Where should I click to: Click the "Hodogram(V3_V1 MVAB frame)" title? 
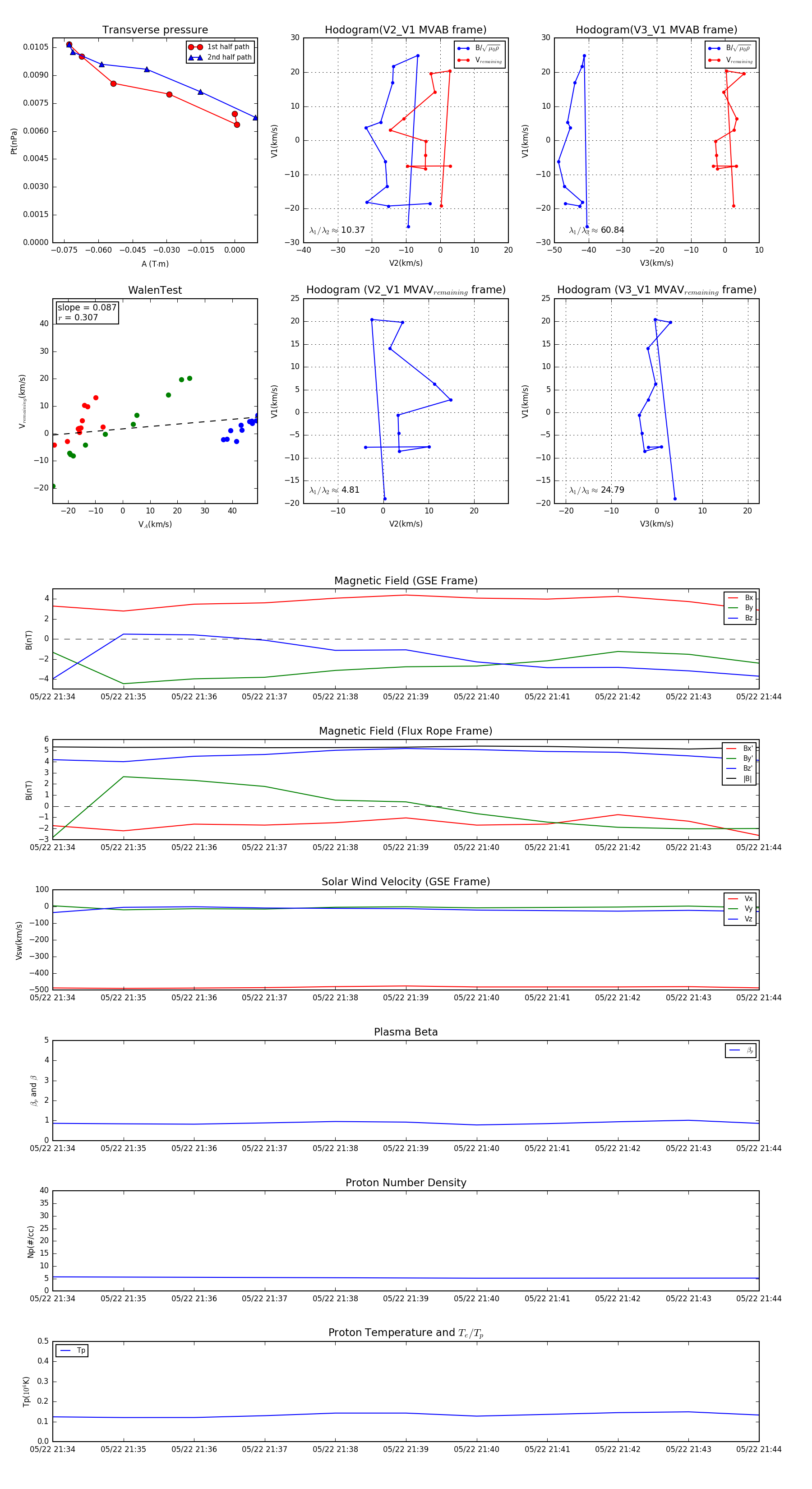(x=656, y=30)
